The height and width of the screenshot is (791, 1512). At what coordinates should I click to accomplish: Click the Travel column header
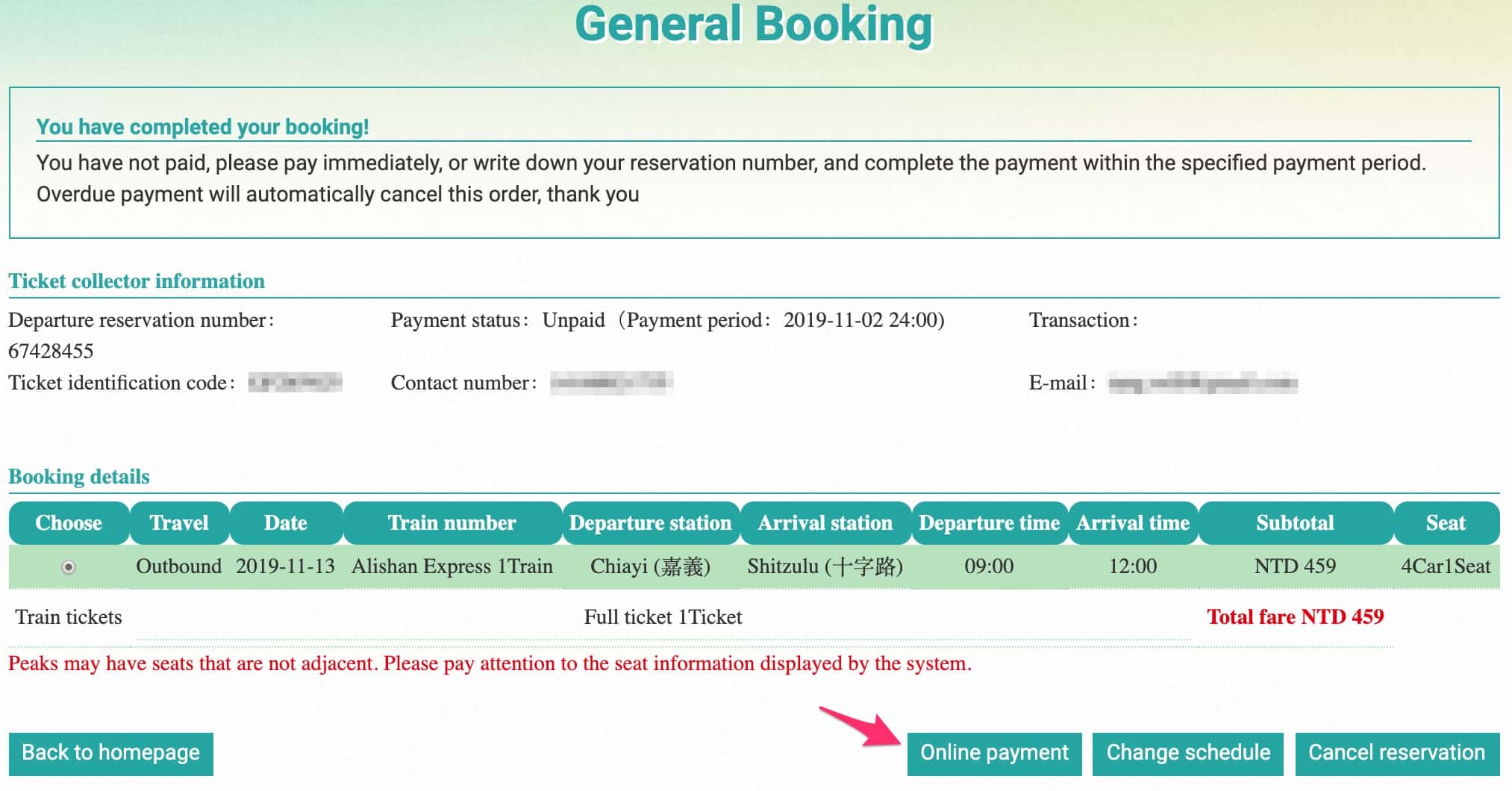(179, 523)
